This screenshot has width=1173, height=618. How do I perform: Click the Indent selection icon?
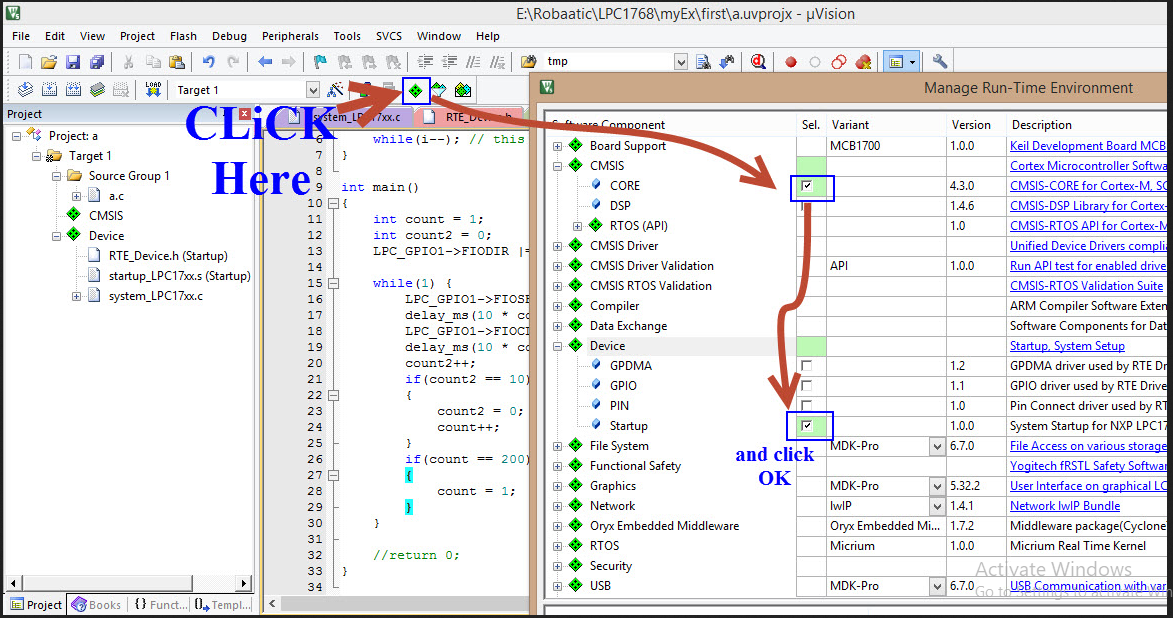pos(425,61)
